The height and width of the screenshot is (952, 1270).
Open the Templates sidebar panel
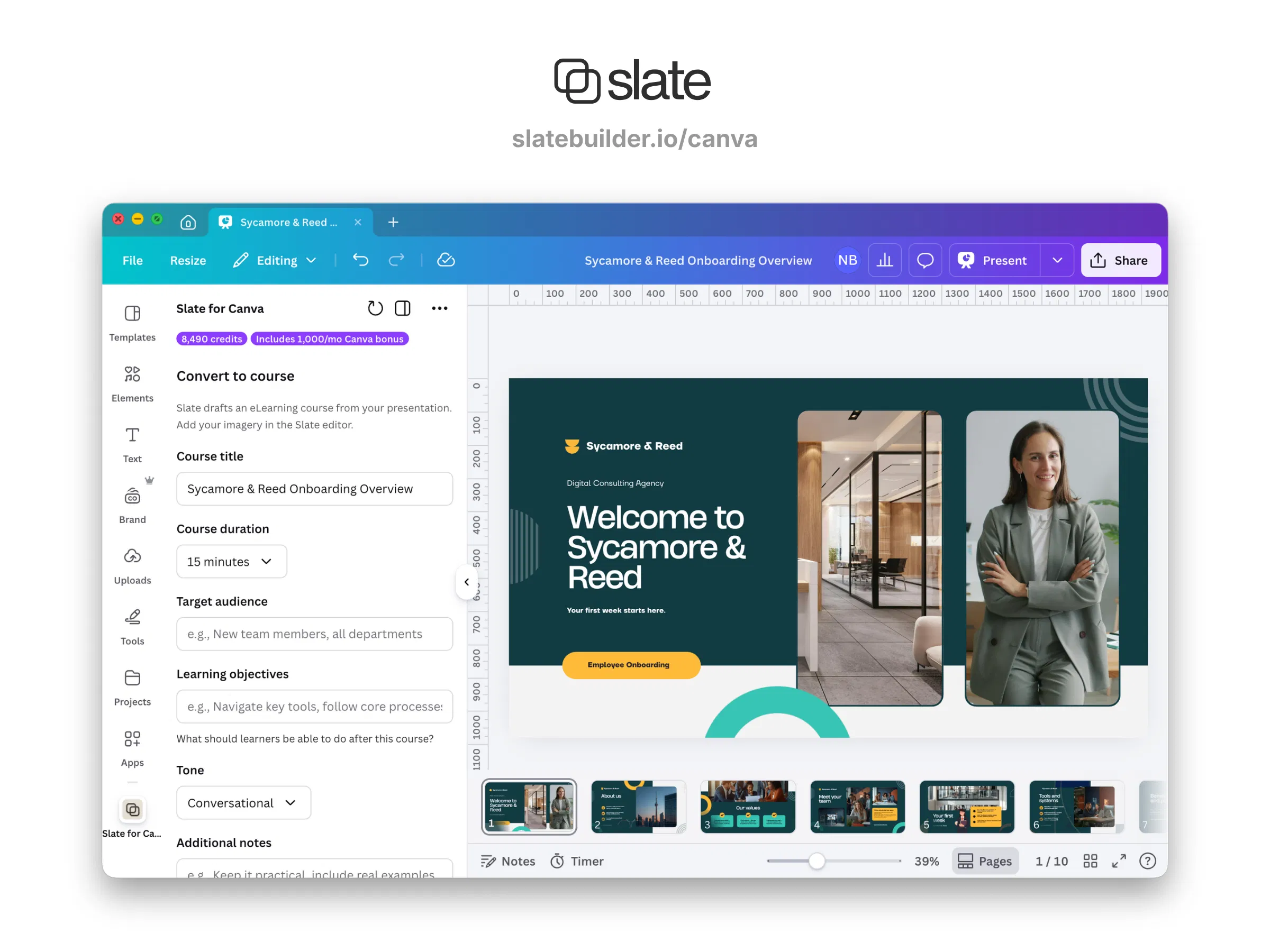point(132,324)
